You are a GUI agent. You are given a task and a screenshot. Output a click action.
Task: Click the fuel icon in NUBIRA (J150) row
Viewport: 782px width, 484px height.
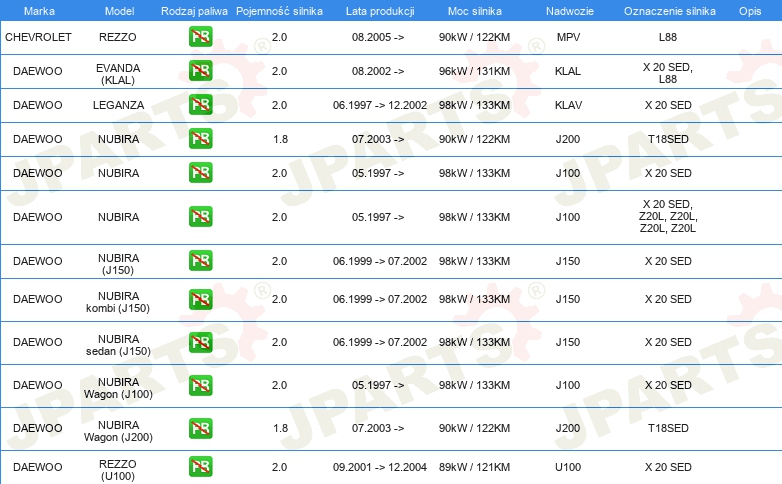[200, 261]
